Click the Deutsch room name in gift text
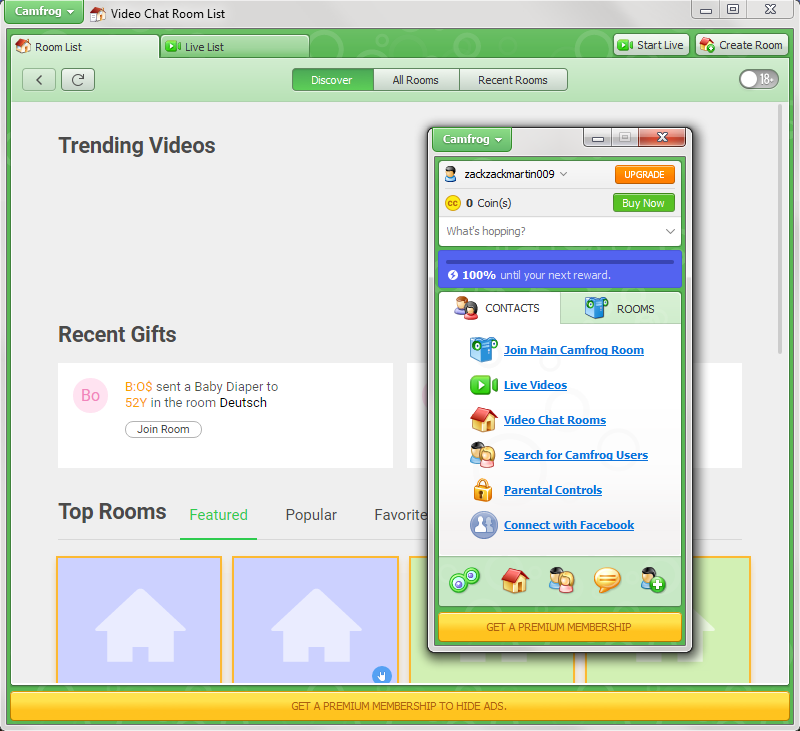 [243, 403]
